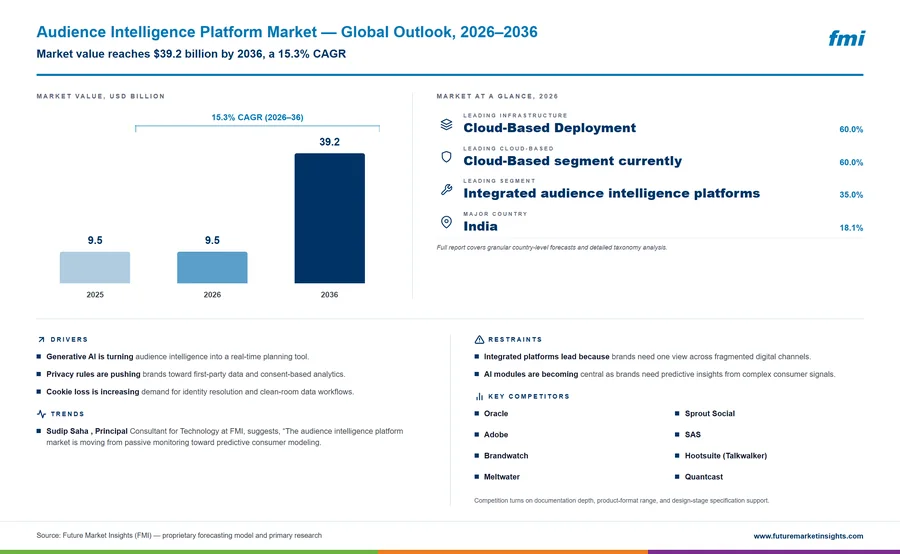Image resolution: width=900 pixels, height=554 pixels.
Task: Click the arrow icon next to Drivers heading
Action: pyautogui.click(x=41, y=339)
